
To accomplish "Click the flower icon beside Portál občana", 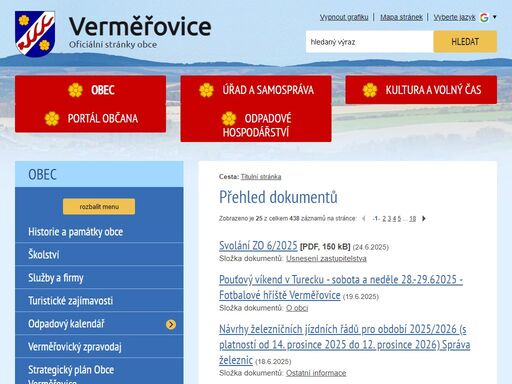I will pos(52,118).
